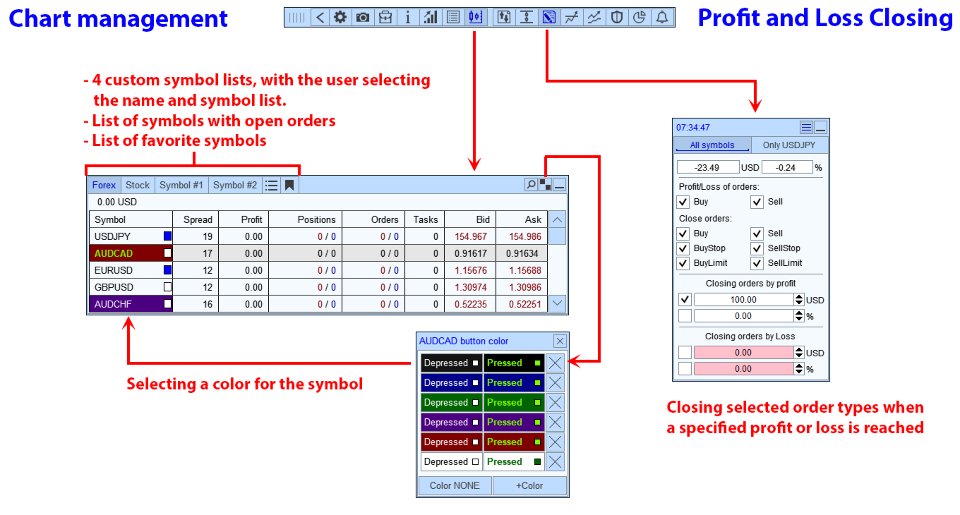Click the toolbar drag grip handle

(296, 17)
